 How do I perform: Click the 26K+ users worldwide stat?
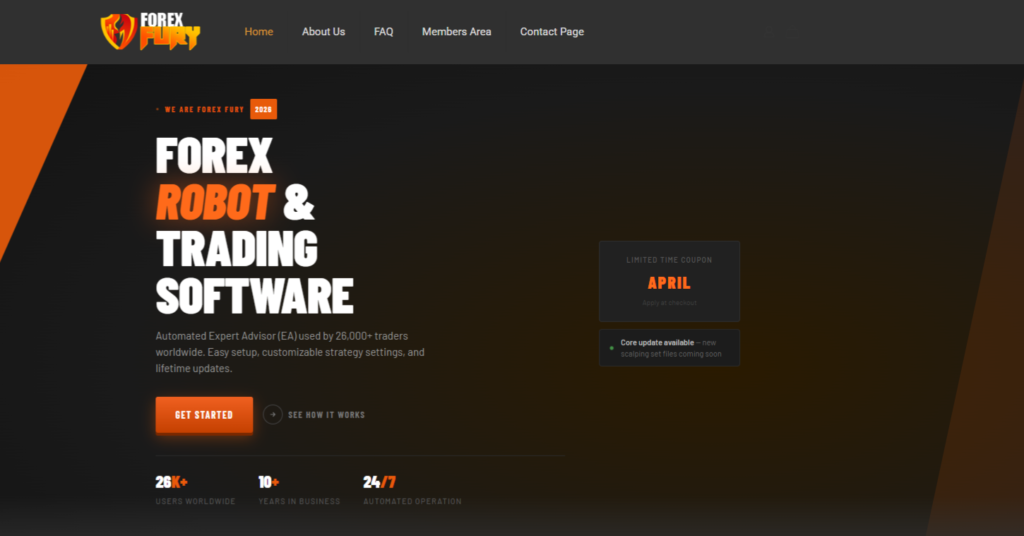click(195, 490)
